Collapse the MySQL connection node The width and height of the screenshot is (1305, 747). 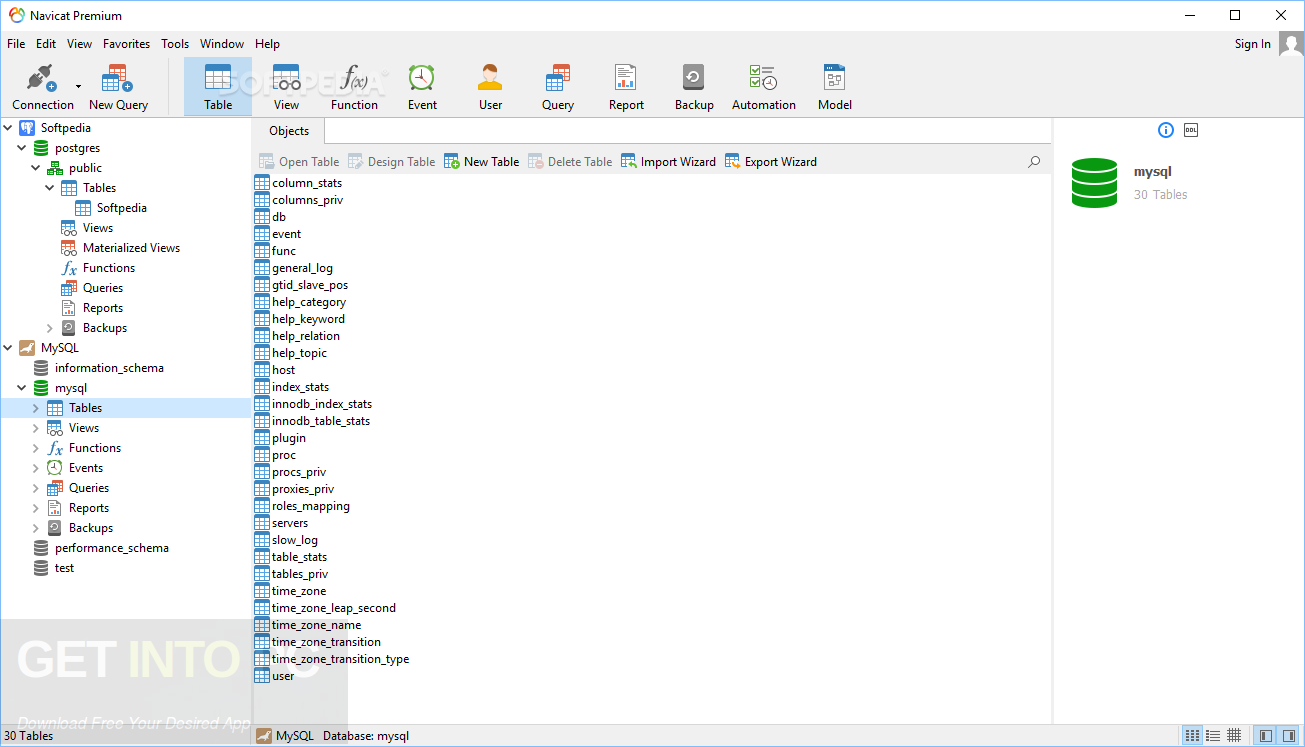[x=9, y=348]
